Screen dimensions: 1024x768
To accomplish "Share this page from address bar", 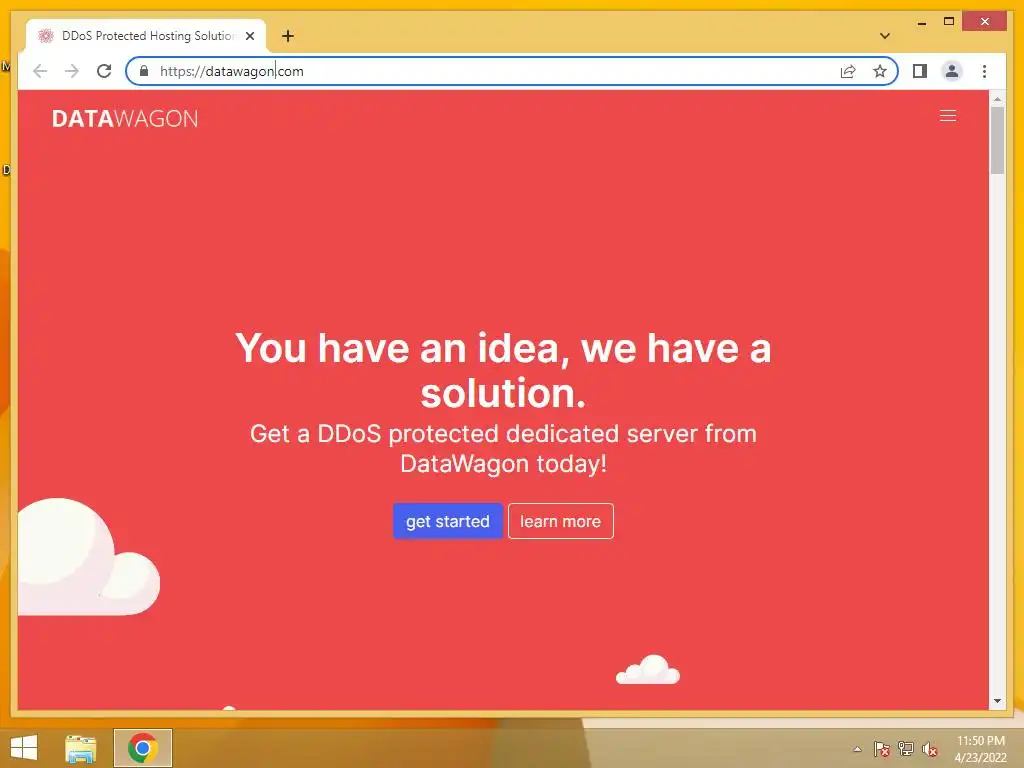I will tap(848, 71).
